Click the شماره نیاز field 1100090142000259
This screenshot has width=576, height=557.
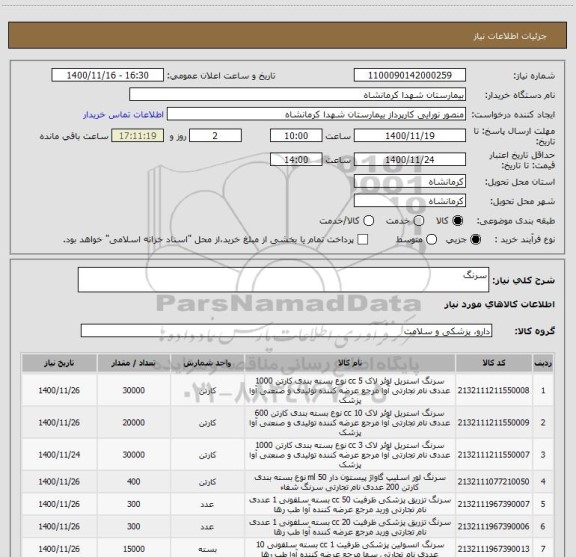[410, 75]
